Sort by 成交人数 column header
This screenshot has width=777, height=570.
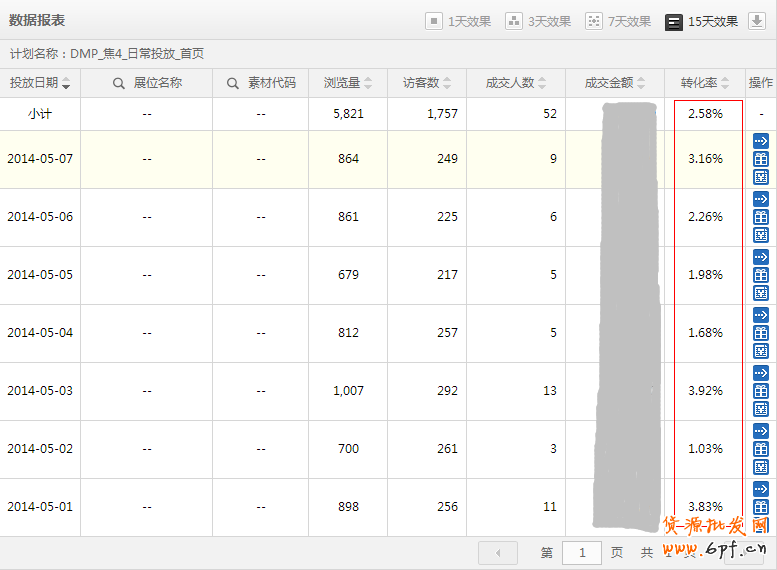(516, 83)
